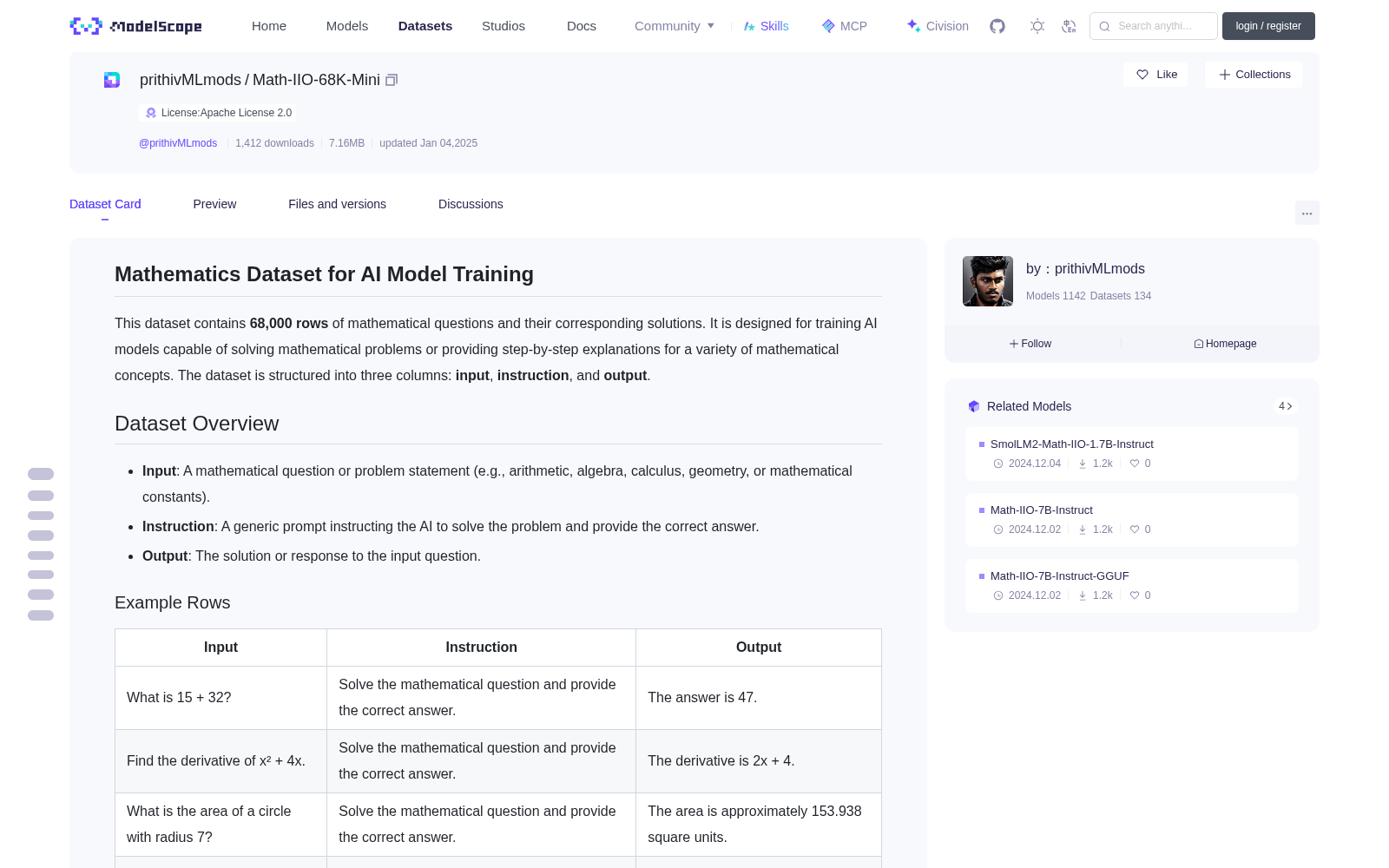This screenshot has width=1389, height=868.
Task: Click the "The derivative is 2x + 4." cell
Action: [x=759, y=761]
